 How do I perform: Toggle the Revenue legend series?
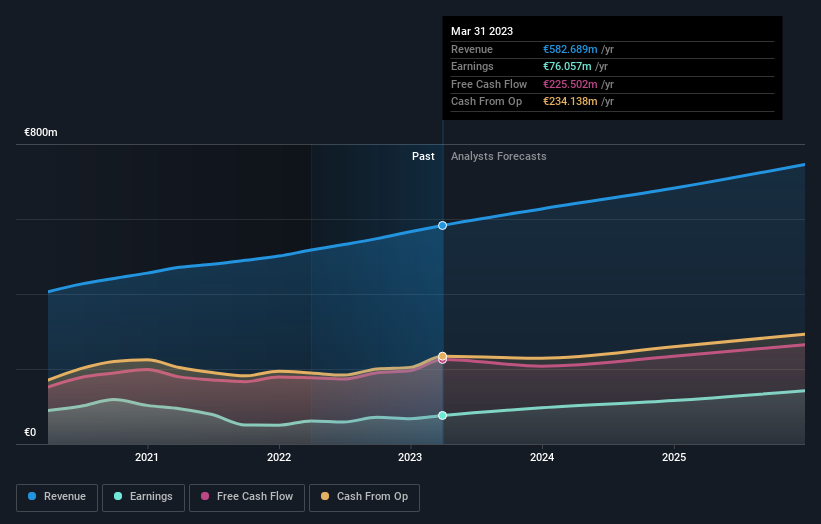click(x=57, y=497)
